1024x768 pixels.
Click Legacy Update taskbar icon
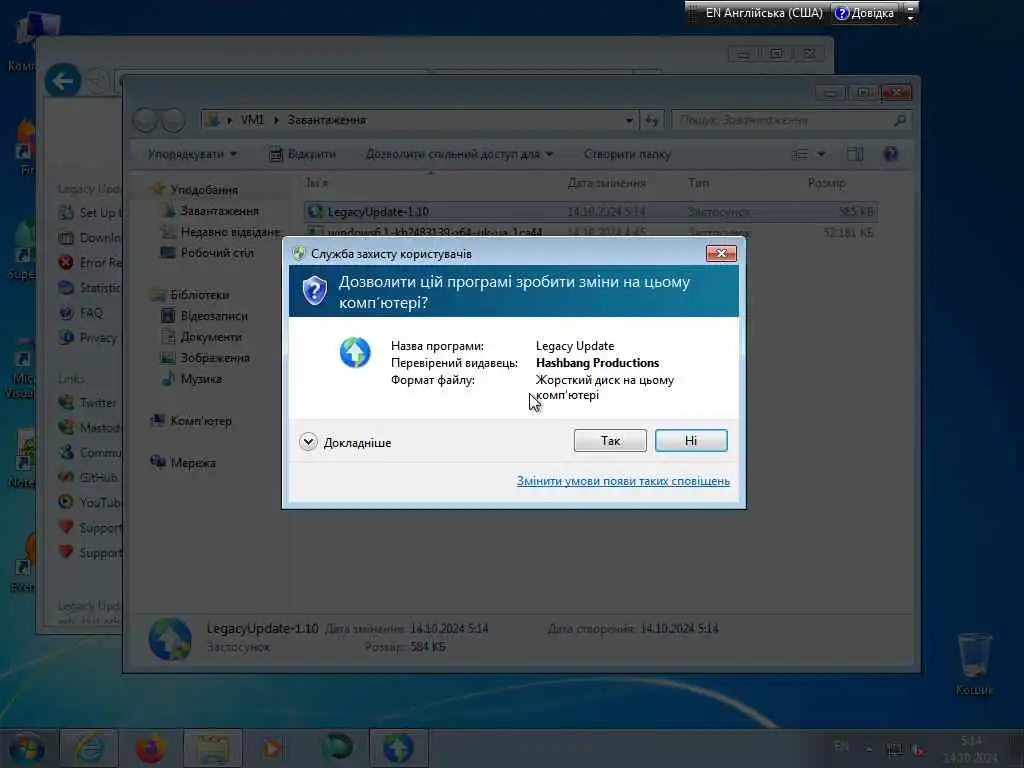pyautogui.click(x=398, y=748)
